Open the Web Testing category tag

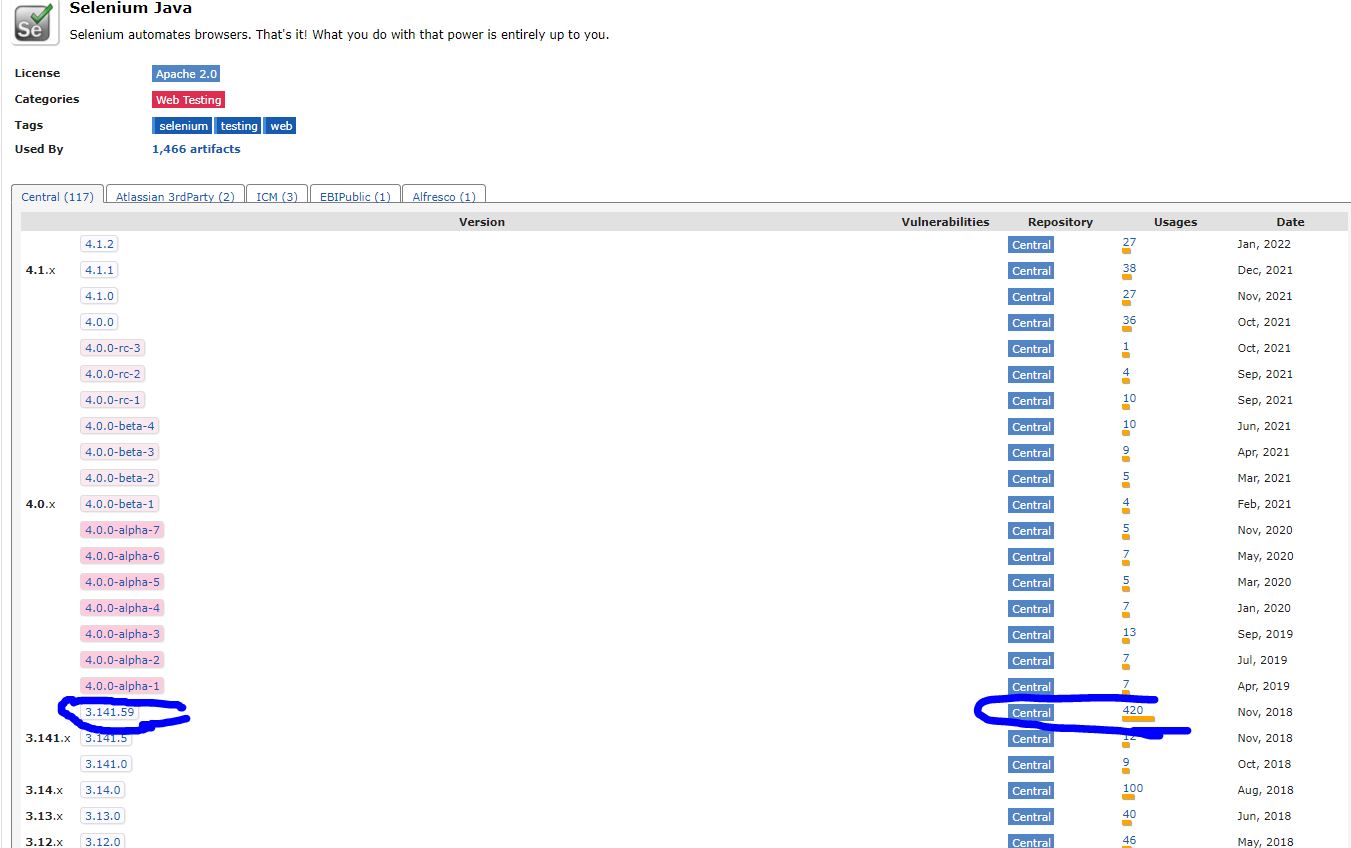[x=189, y=100]
